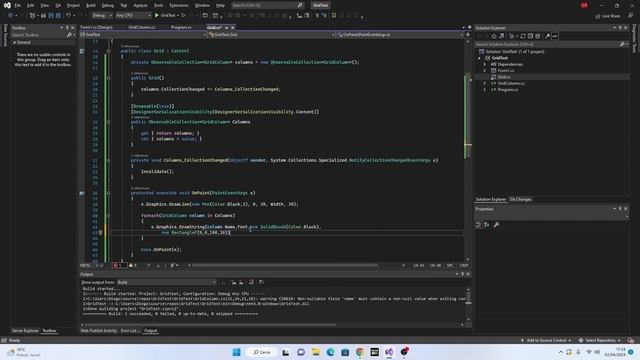Click the Pending Changes Filter icon

[512, 36]
